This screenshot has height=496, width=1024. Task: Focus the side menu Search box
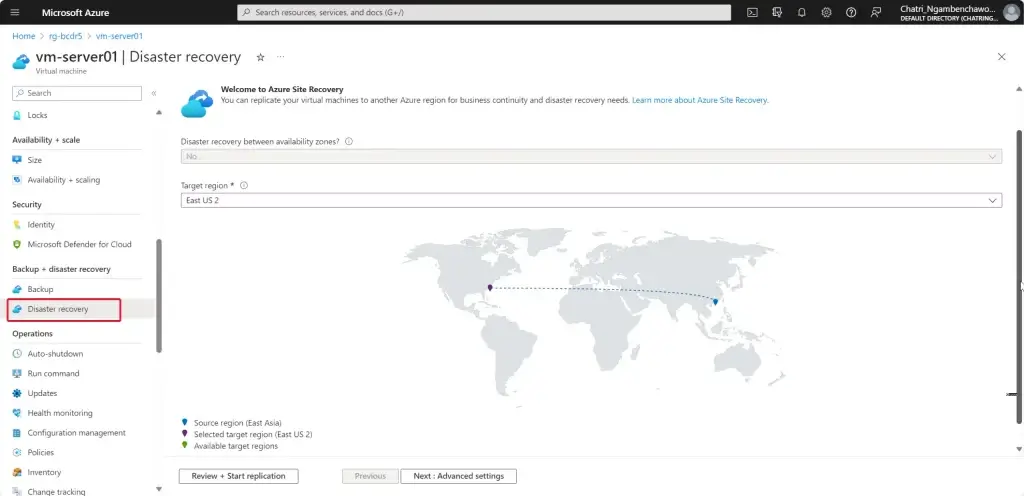click(x=77, y=93)
